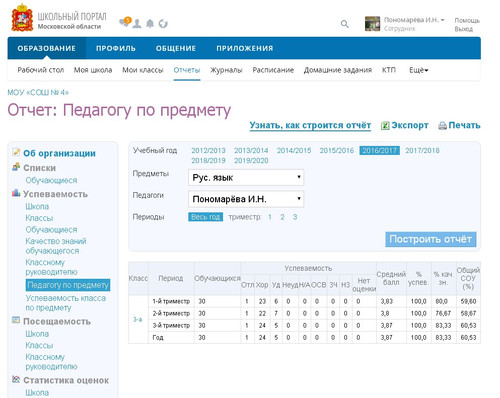The image size is (500, 398).
Task: Click the Списки section icon
Action: click(x=16, y=167)
